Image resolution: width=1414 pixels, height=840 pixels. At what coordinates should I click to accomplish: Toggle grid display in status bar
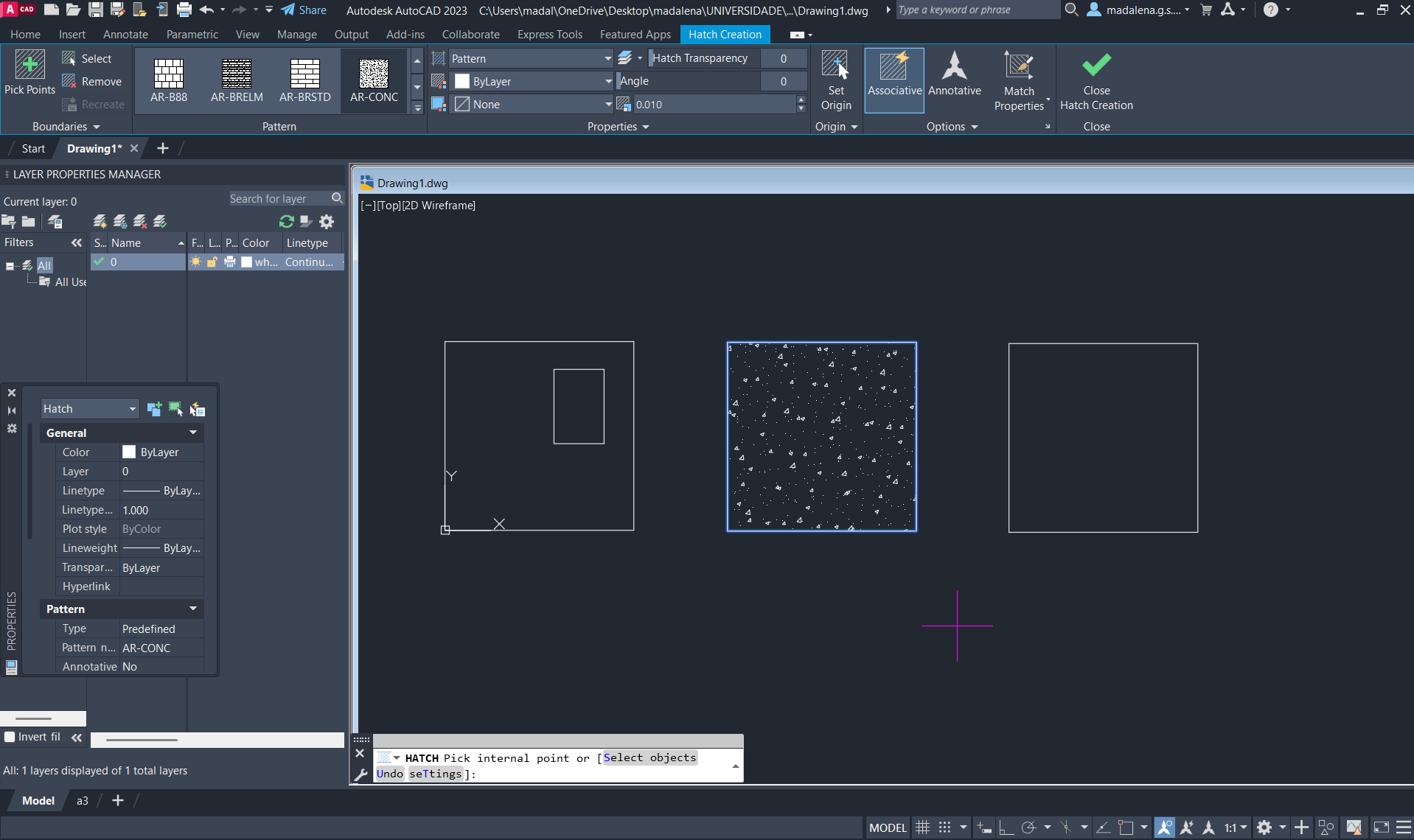click(x=922, y=827)
